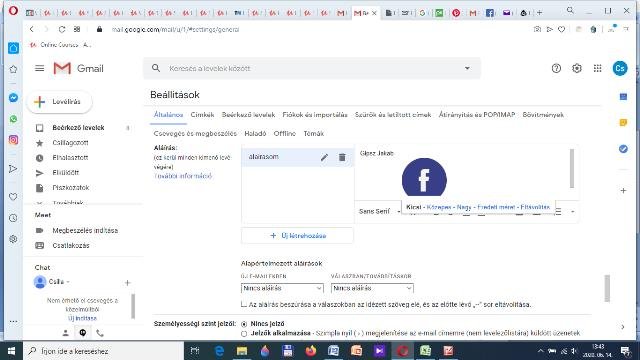Screen dimensions: 640x360
Task: Open reply/forward default signature dropdown
Action: pos(372,288)
